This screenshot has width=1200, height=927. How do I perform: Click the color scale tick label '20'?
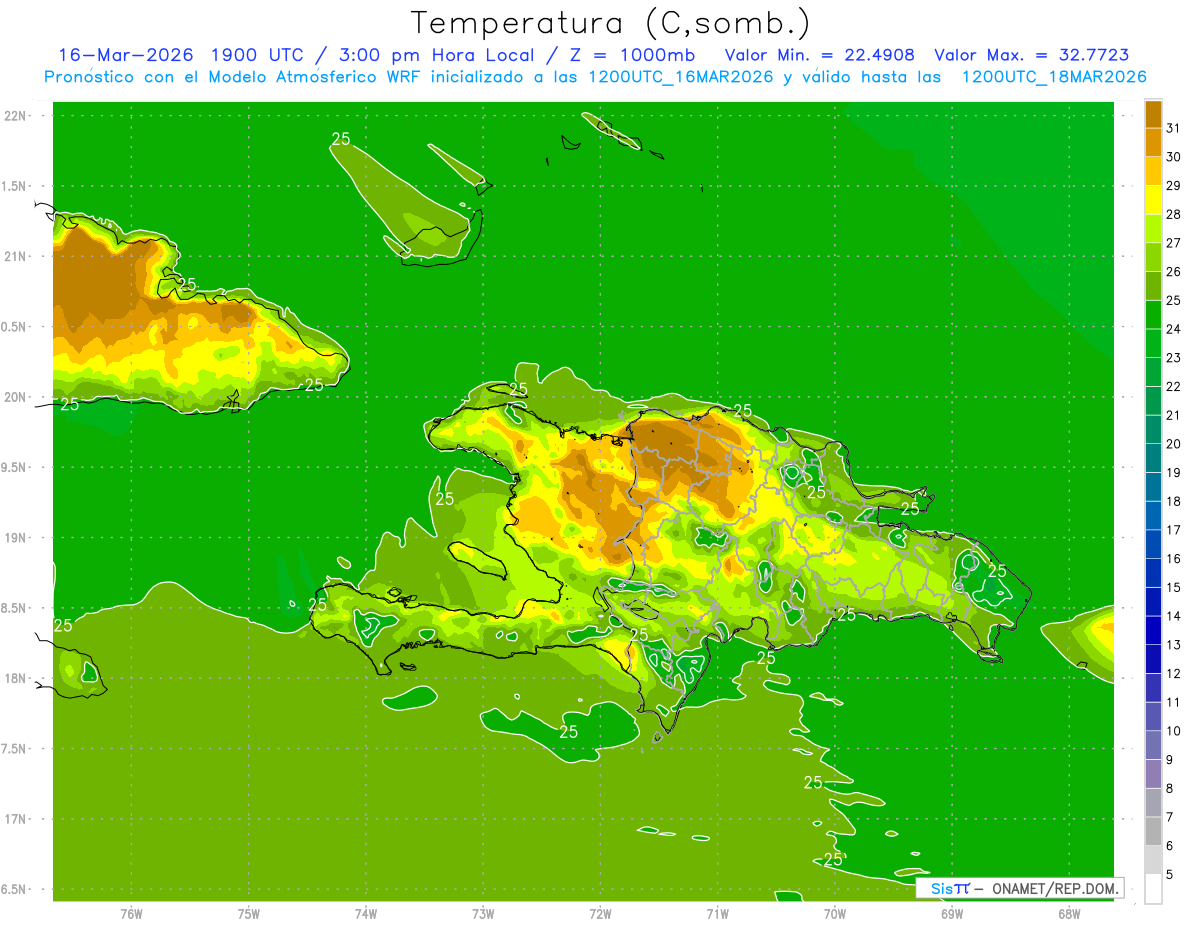pyautogui.click(x=1173, y=444)
